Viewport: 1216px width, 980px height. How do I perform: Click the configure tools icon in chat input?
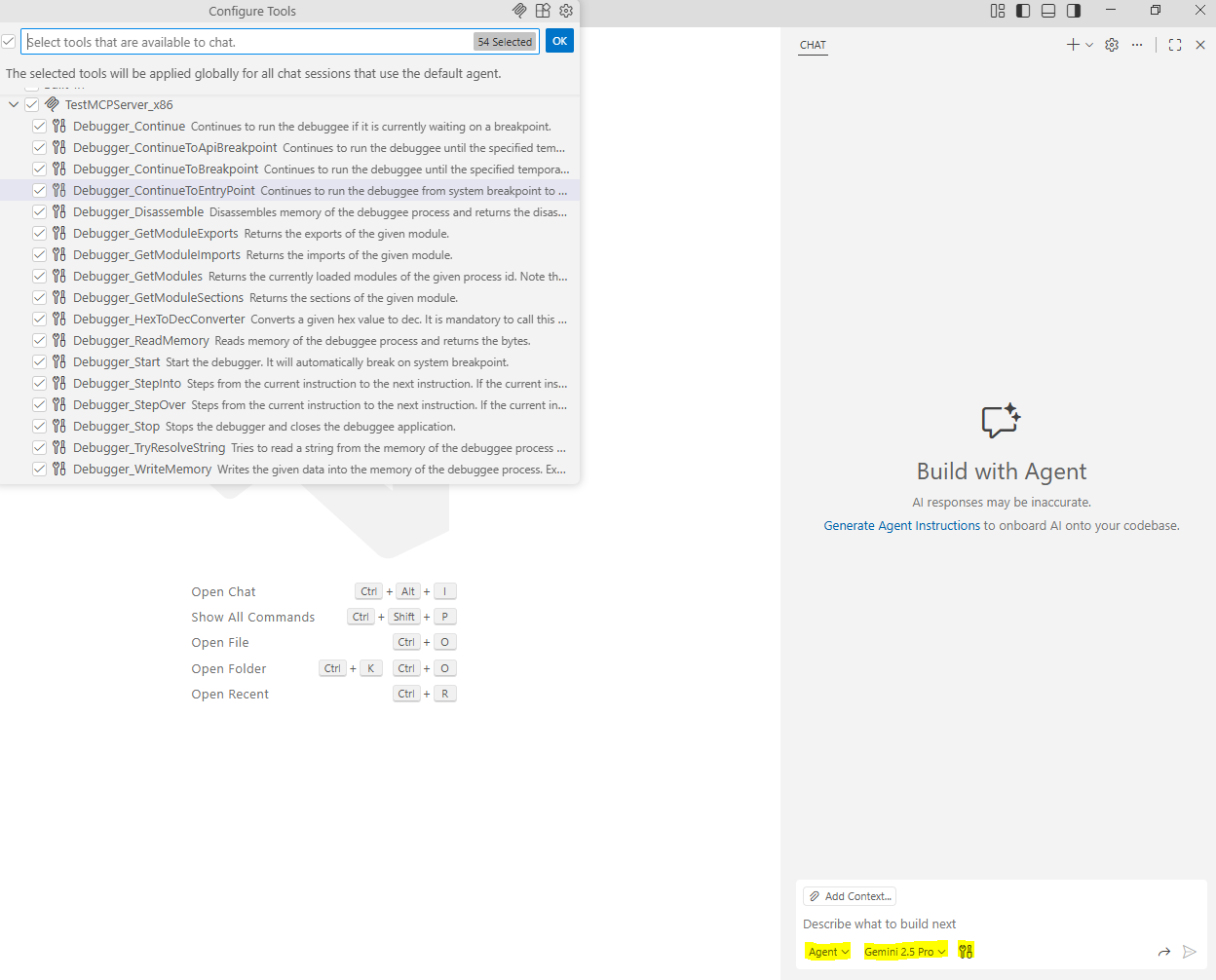point(966,951)
